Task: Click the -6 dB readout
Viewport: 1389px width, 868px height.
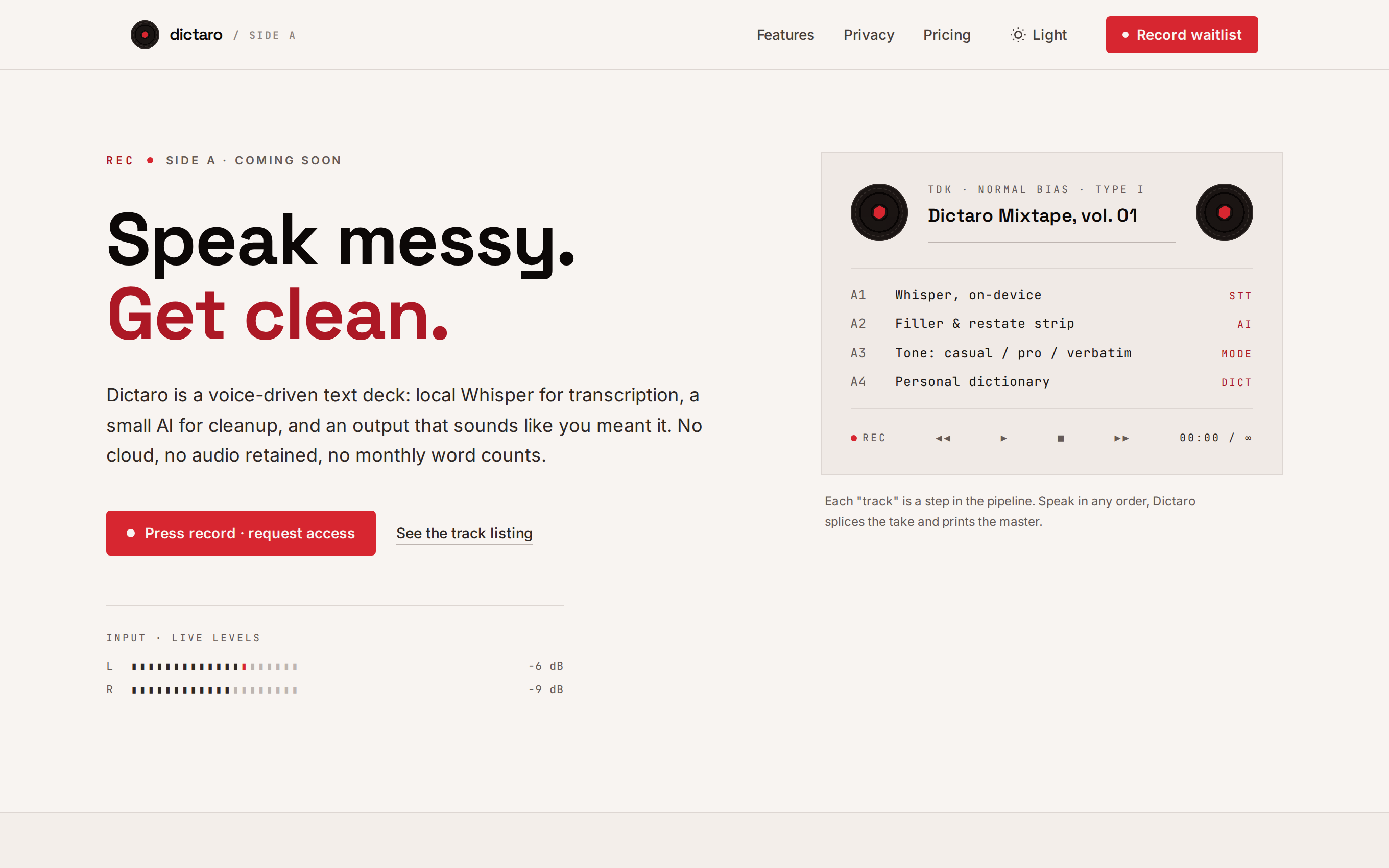Action: click(545, 666)
